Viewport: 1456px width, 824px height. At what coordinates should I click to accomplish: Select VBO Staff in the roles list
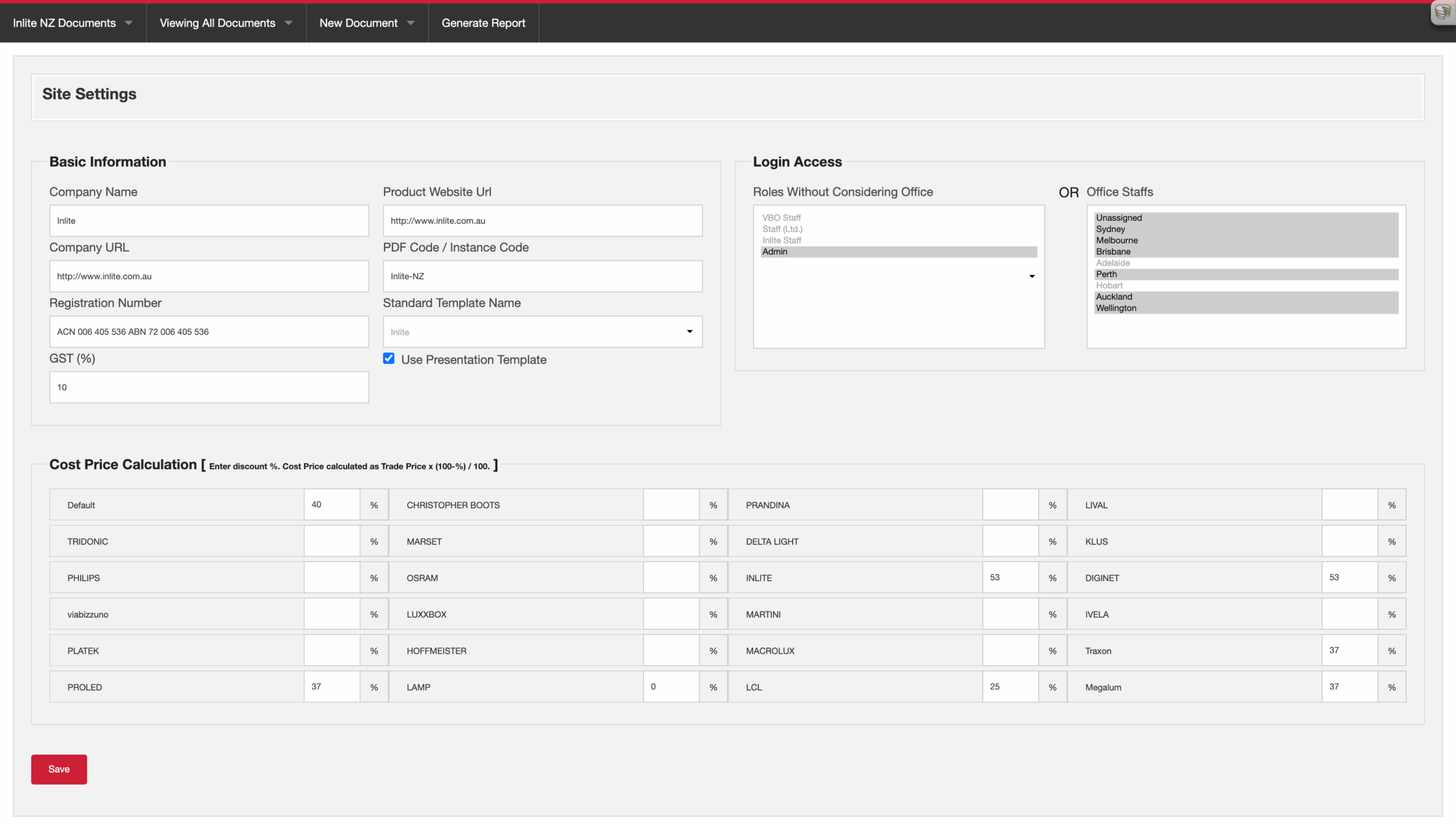(899, 218)
